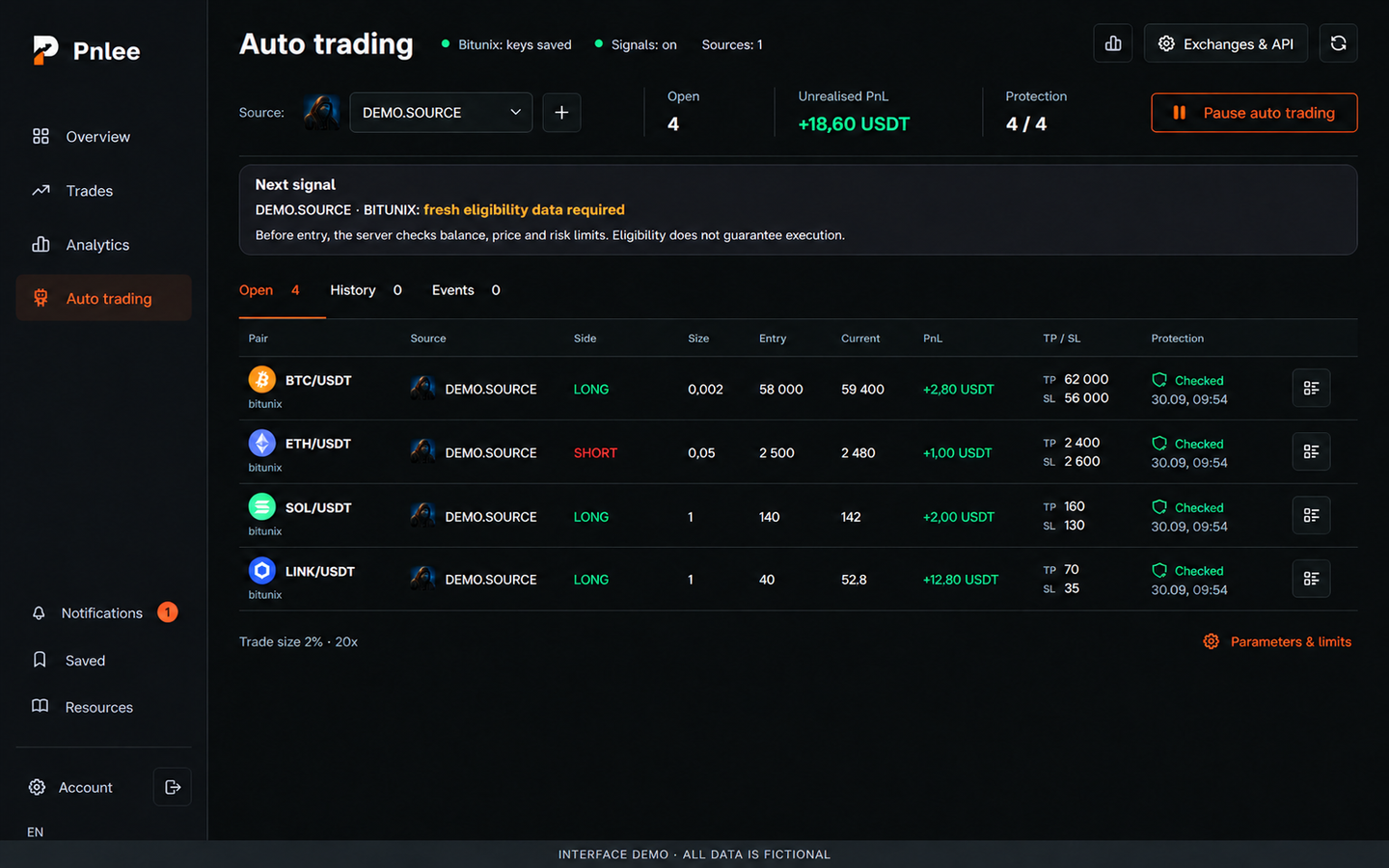The height and width of the screenshot is (868, 1389).
Task: Click Checked shield icon in SOL/USDT row
Action: coord(1159,507)
